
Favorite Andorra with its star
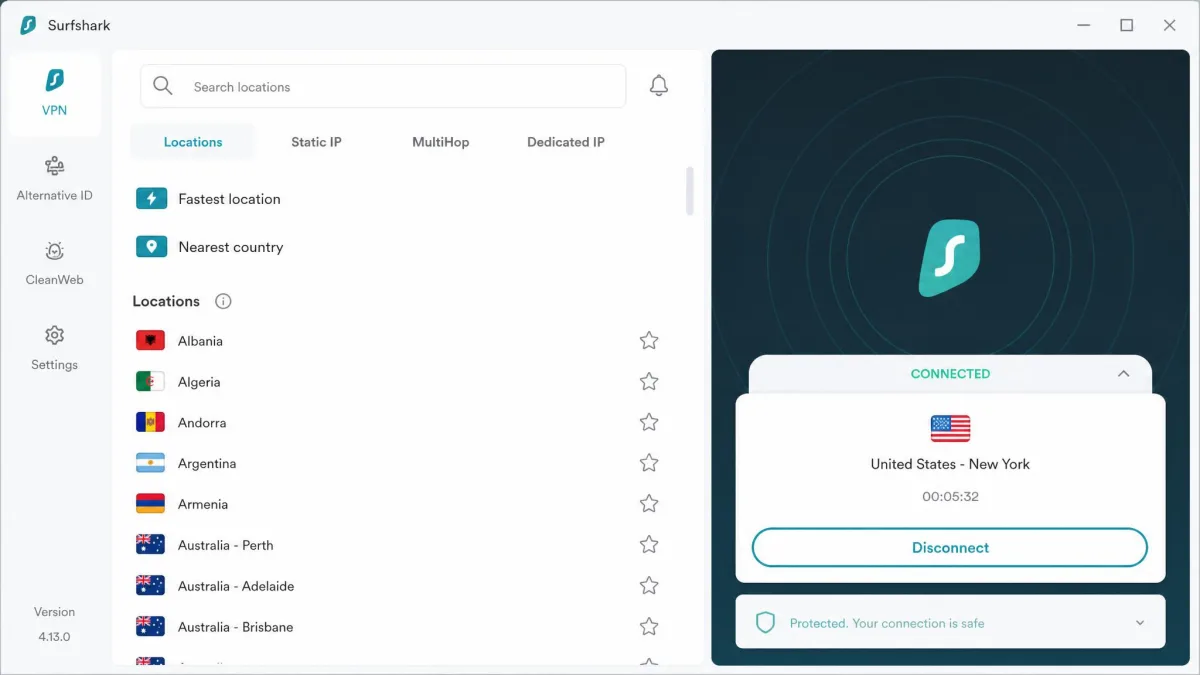point(649,423)
